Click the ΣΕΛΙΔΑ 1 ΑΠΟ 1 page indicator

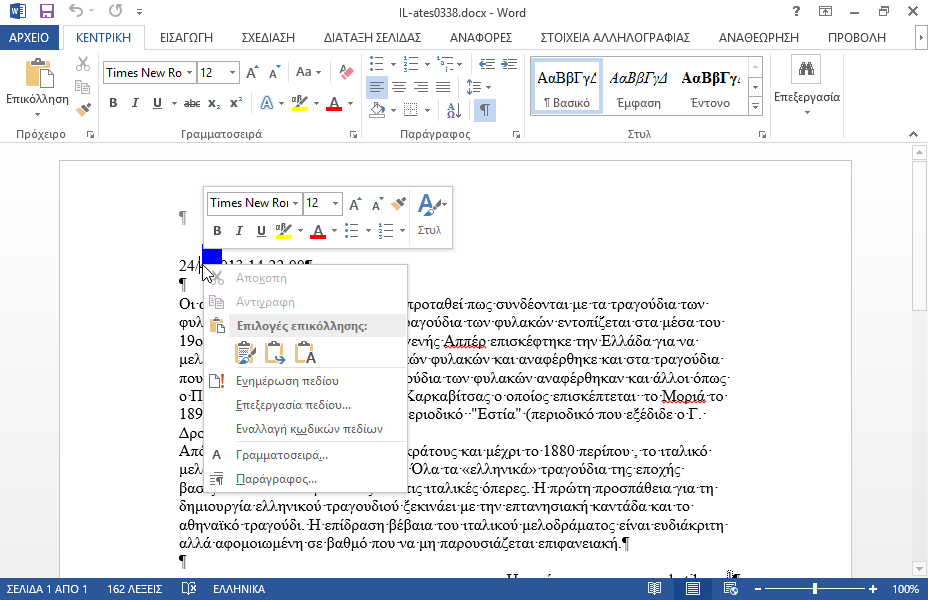pyautogui.click(x=47, y=589)
